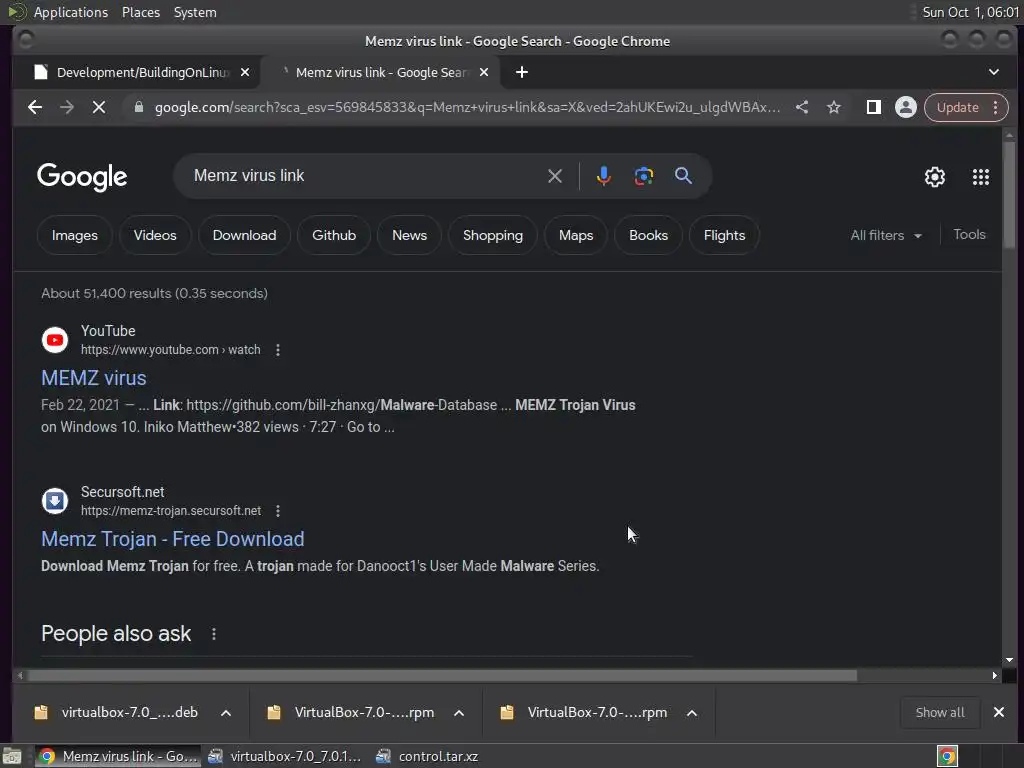
Task: Click the forward navigation arrow
Action: point(67,107)
